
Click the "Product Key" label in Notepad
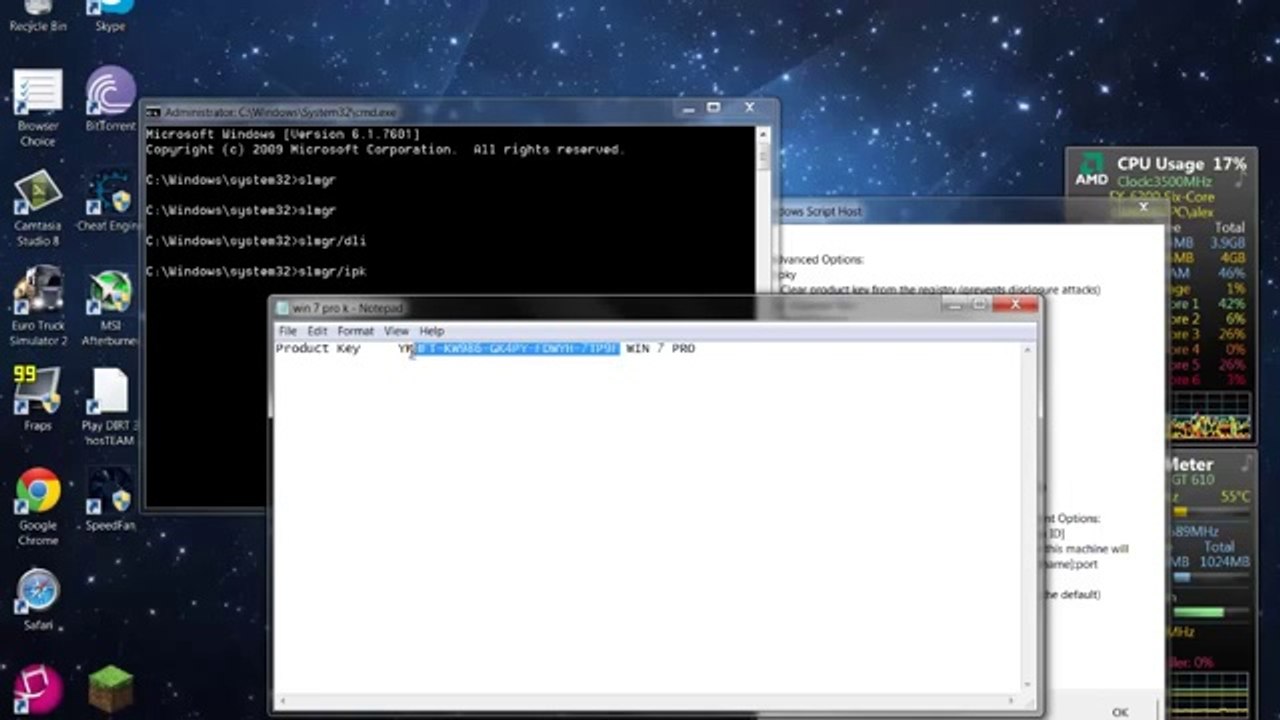(318, 348)
